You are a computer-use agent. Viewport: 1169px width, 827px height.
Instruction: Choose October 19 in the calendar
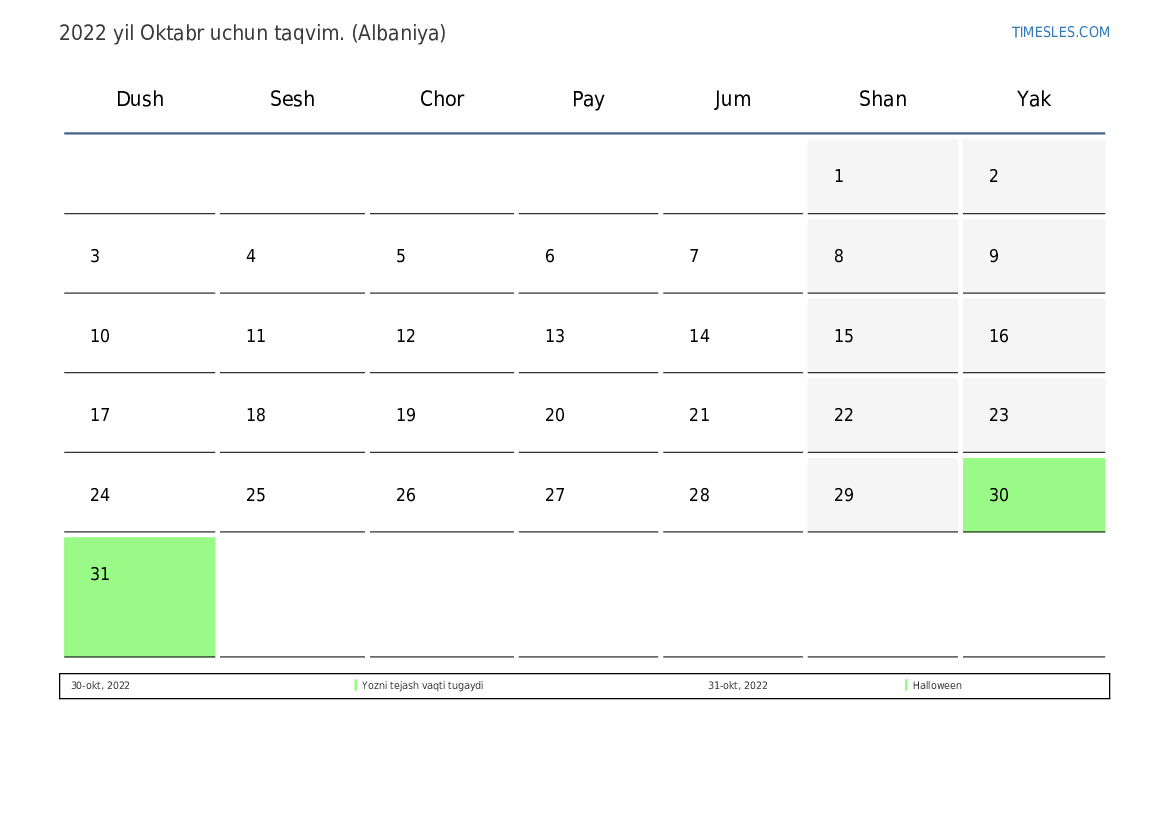[x=442, y=415]
